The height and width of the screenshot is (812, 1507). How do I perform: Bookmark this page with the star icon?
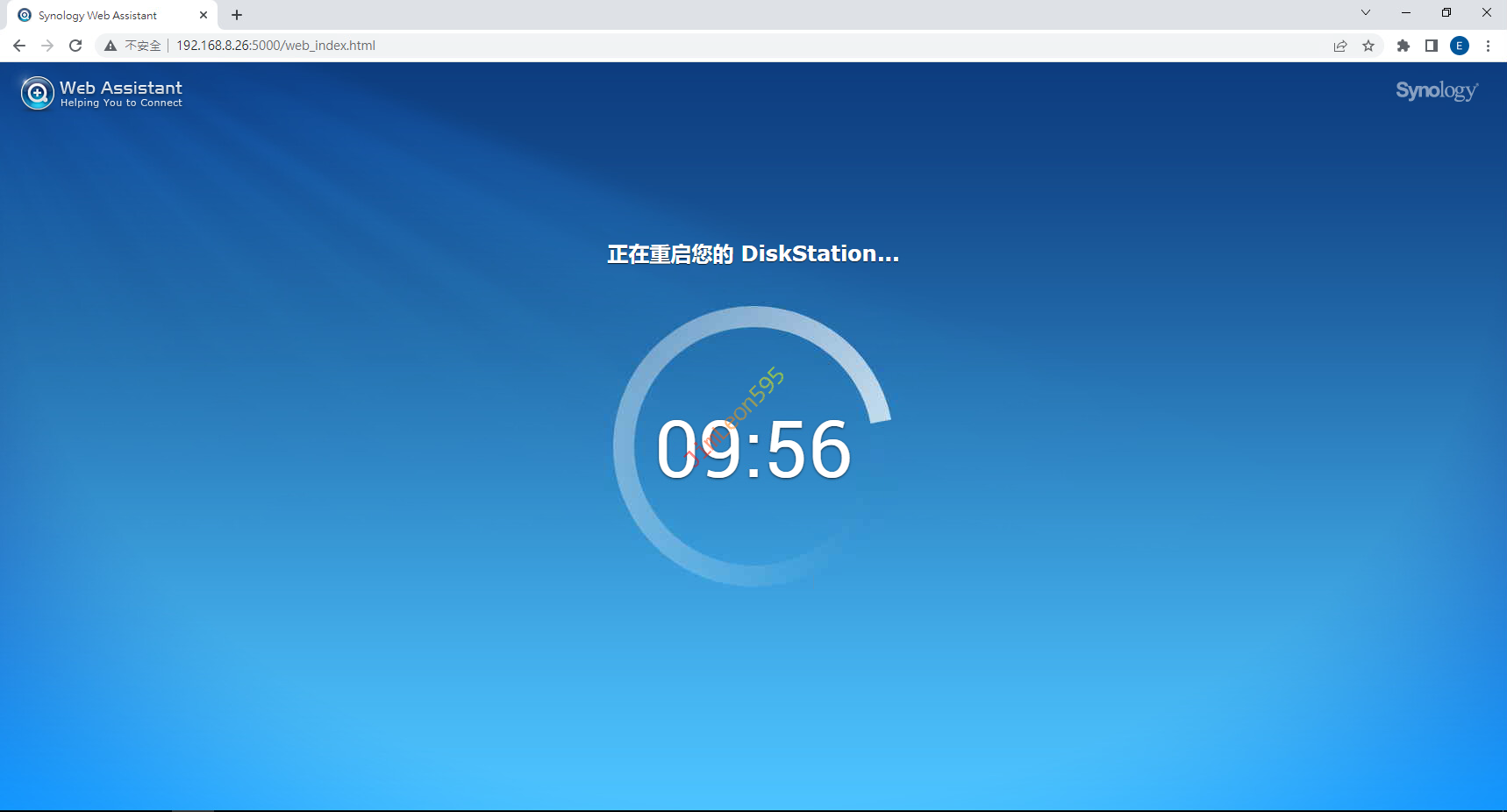1368,46
